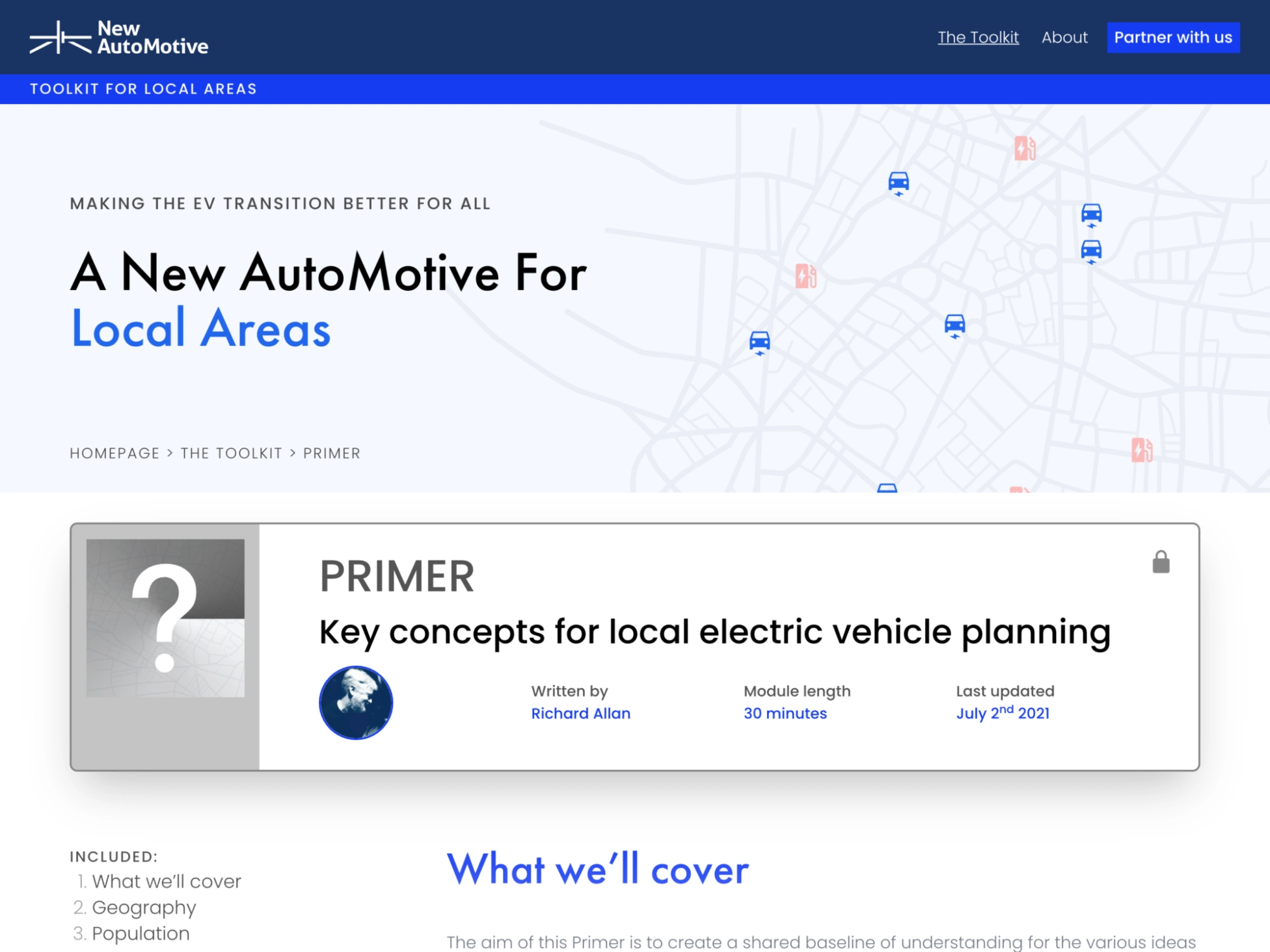
Task: Click the blue car icon at map center
Action: point(954,326)
